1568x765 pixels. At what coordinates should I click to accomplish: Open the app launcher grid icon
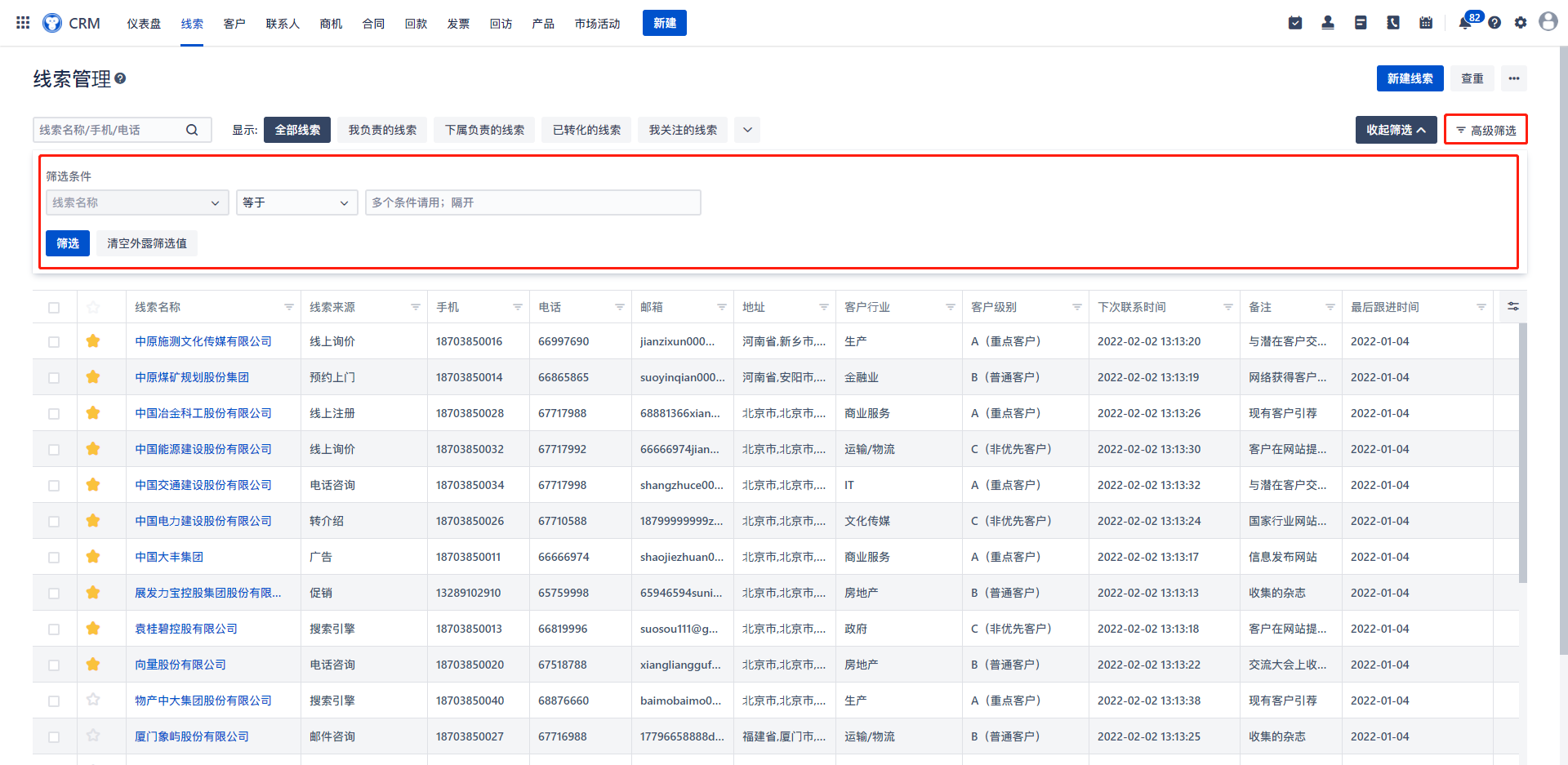[23, 23]
